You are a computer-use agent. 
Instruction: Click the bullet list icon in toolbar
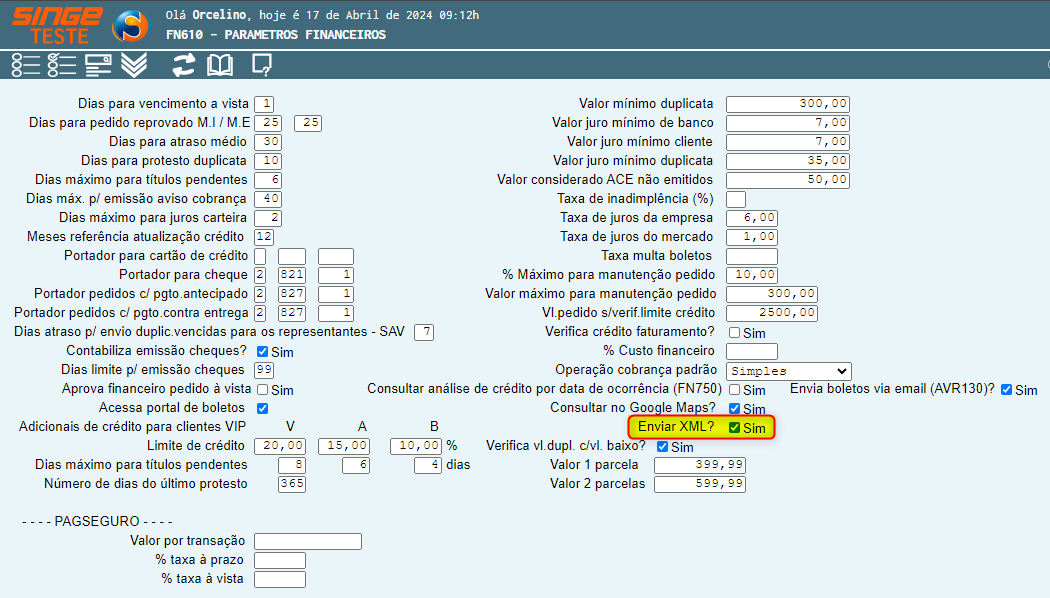tap(26, 65)
